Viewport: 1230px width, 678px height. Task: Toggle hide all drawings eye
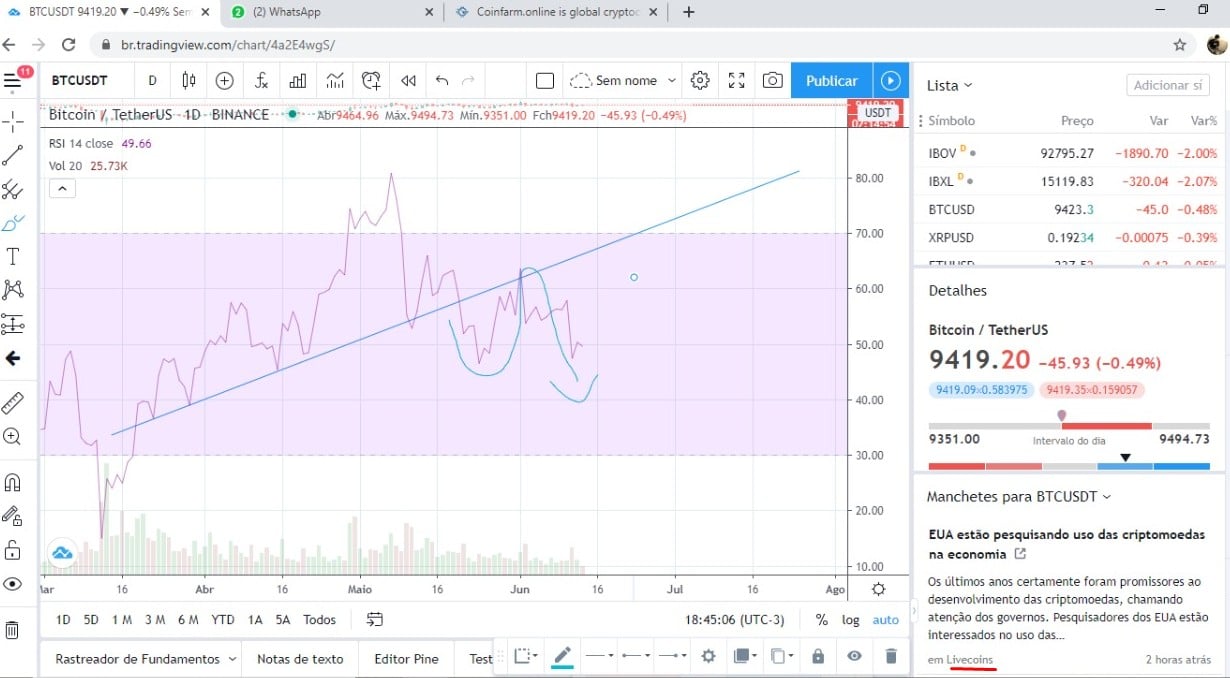pyautogui.click(x=13, y=584)
